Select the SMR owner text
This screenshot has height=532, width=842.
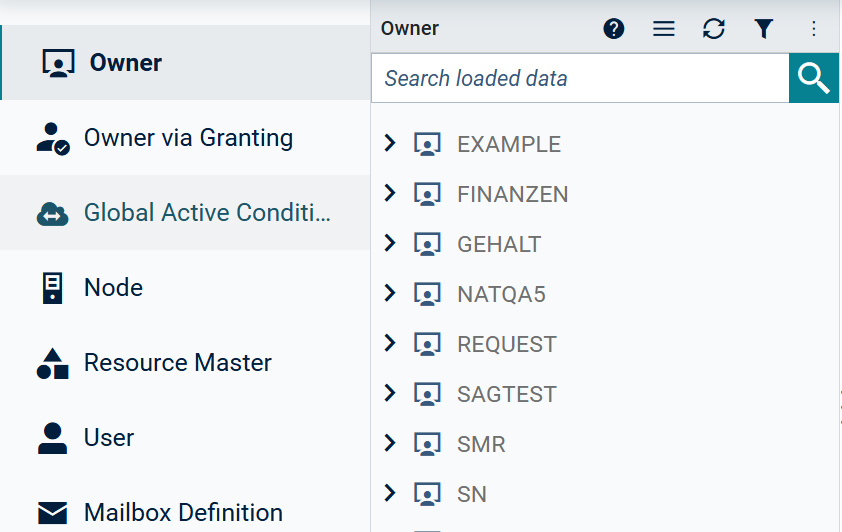click(x=481, y=444)
